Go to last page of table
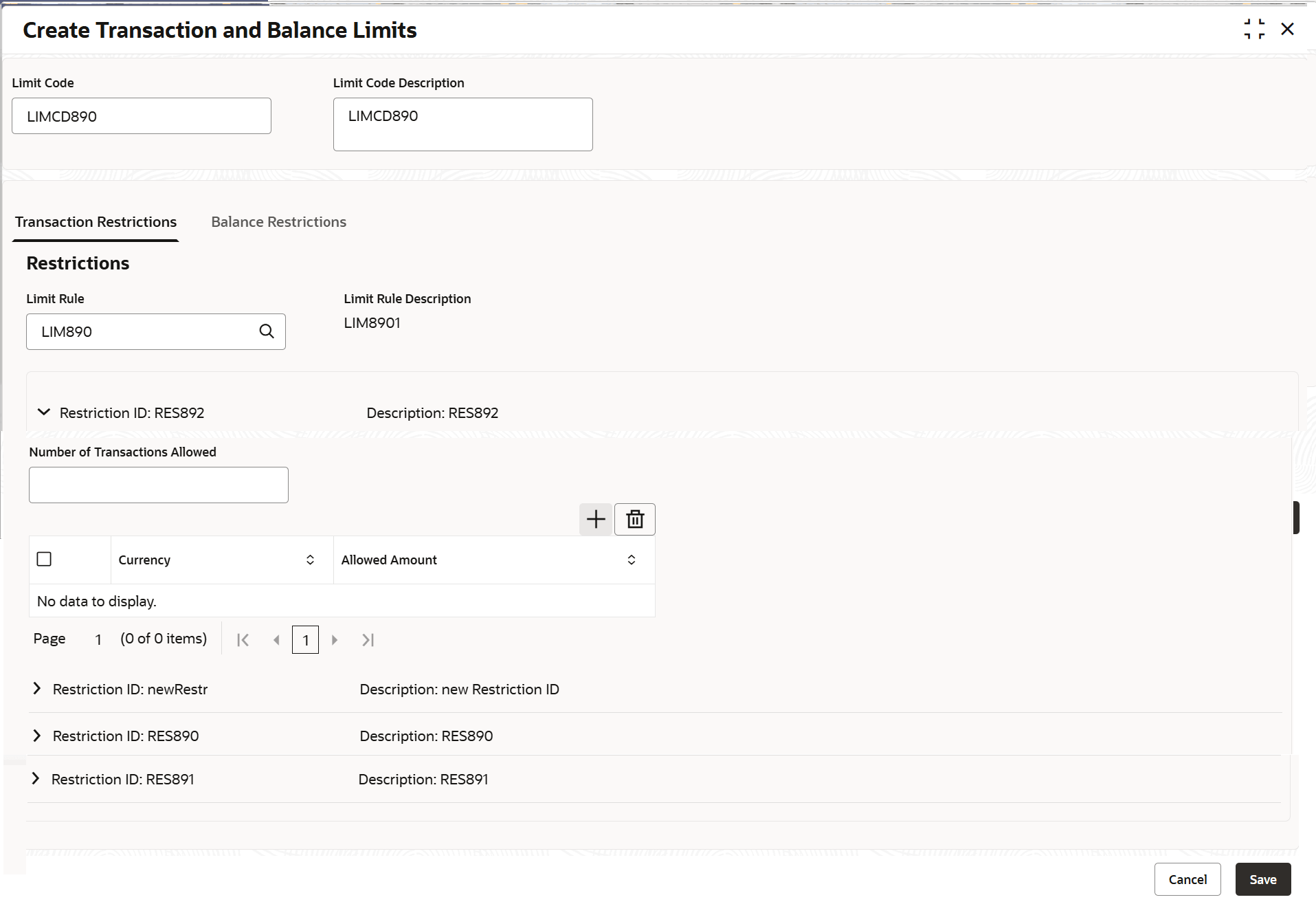Viewport: 1316px width, 904px height. (368, 640)
